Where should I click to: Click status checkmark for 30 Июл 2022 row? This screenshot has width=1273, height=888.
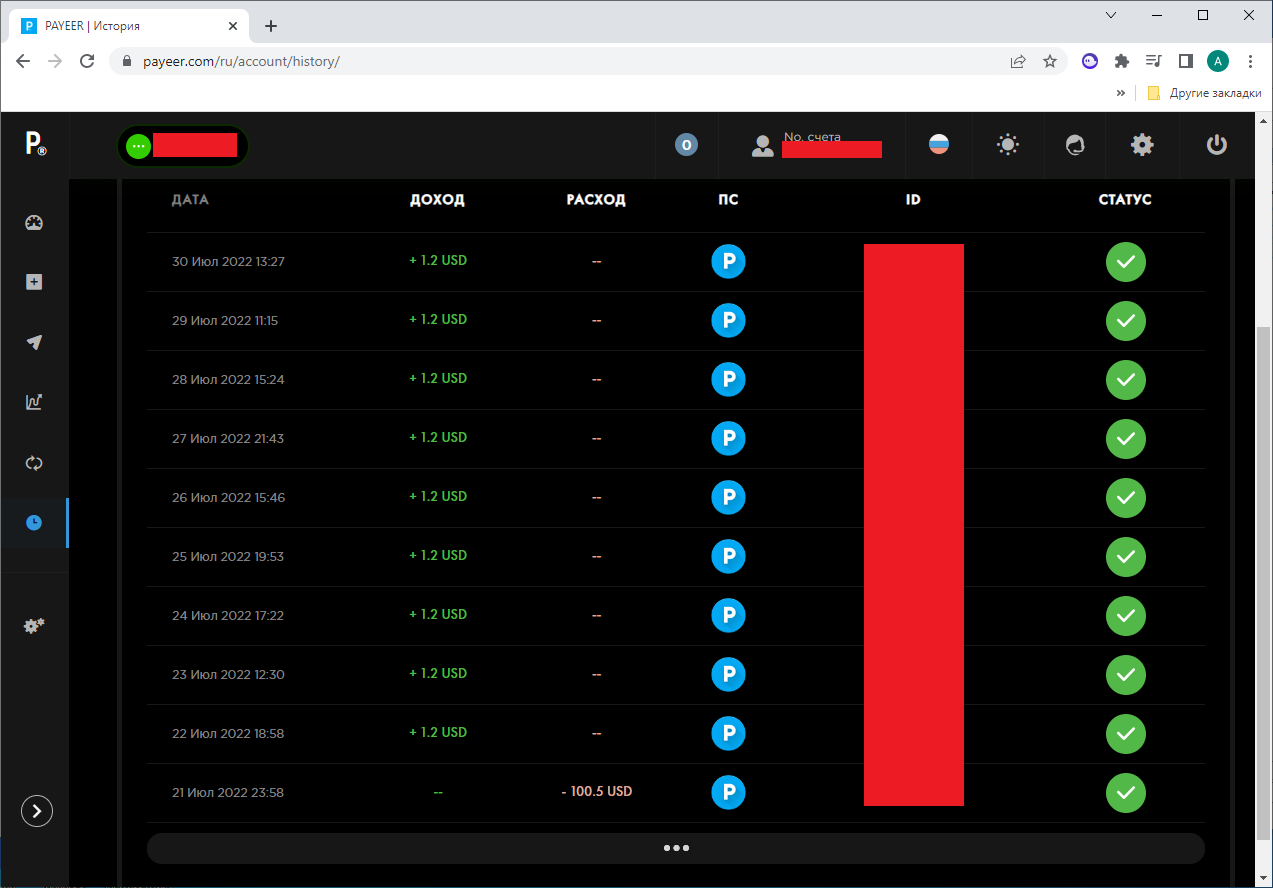coord(1126,262)
